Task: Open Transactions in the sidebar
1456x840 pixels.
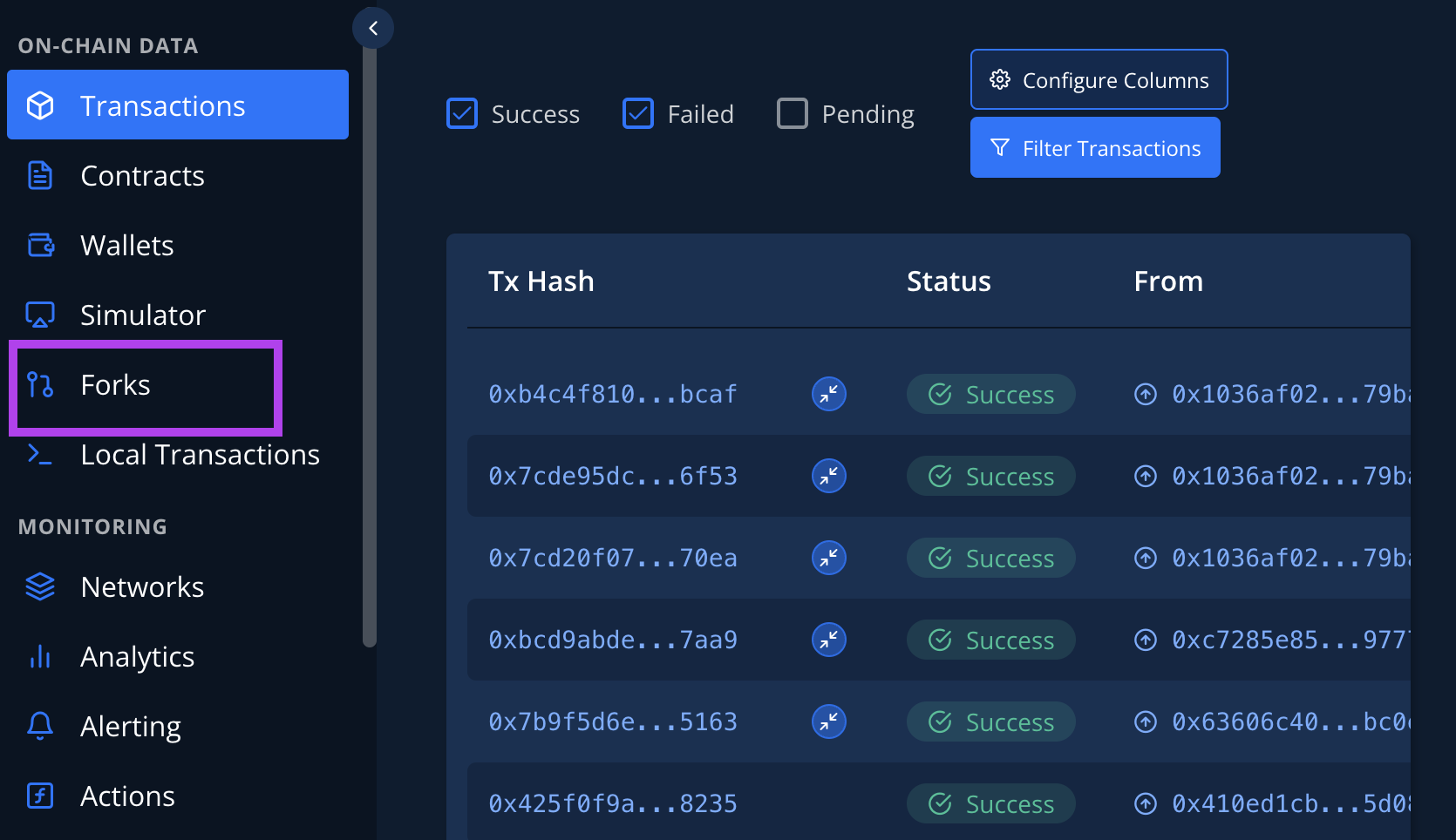Action: (178, 105)
